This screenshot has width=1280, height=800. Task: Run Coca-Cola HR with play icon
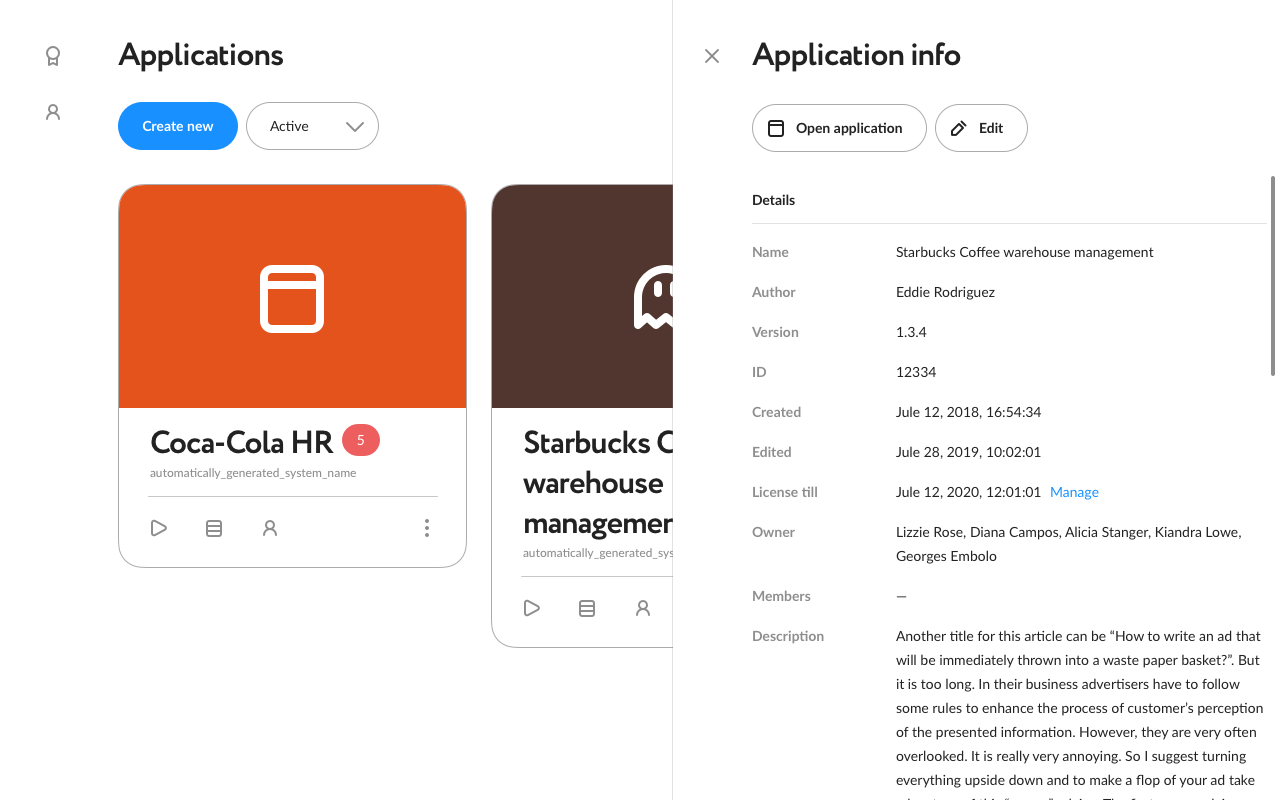tap(159, 528)
